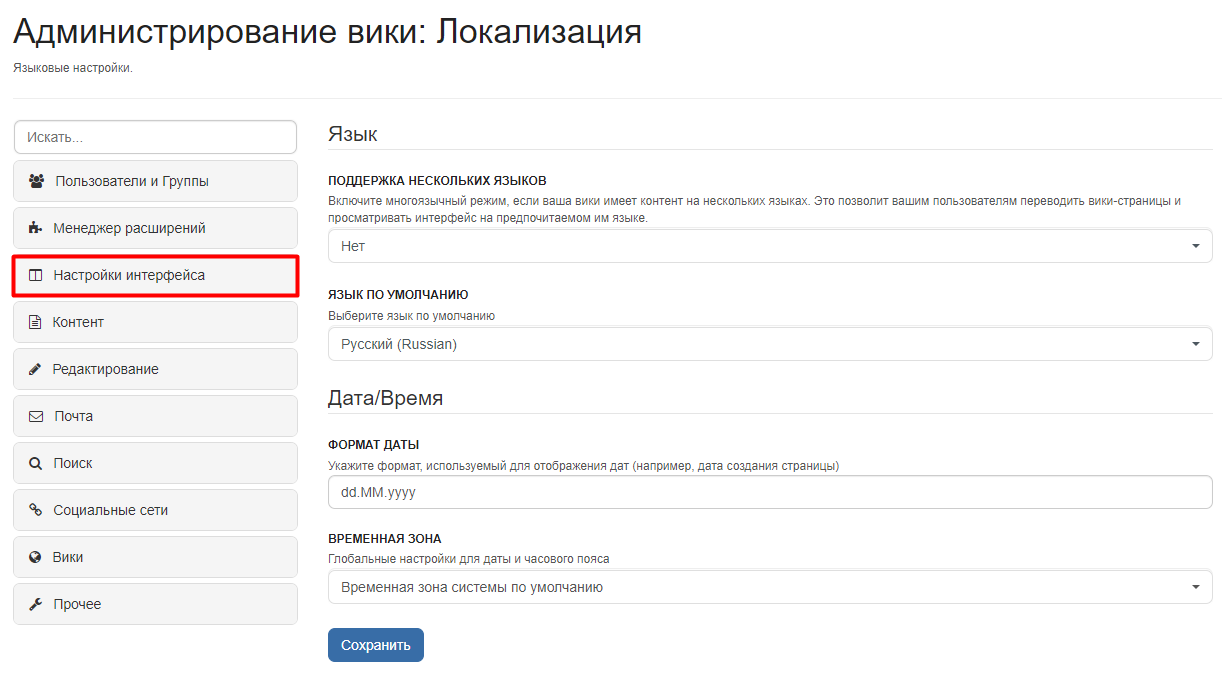Click the ЯЗЫК ПО УМОЛЧАНИЮ label
Screen dimensions: 1222x683
coord(398,295)
